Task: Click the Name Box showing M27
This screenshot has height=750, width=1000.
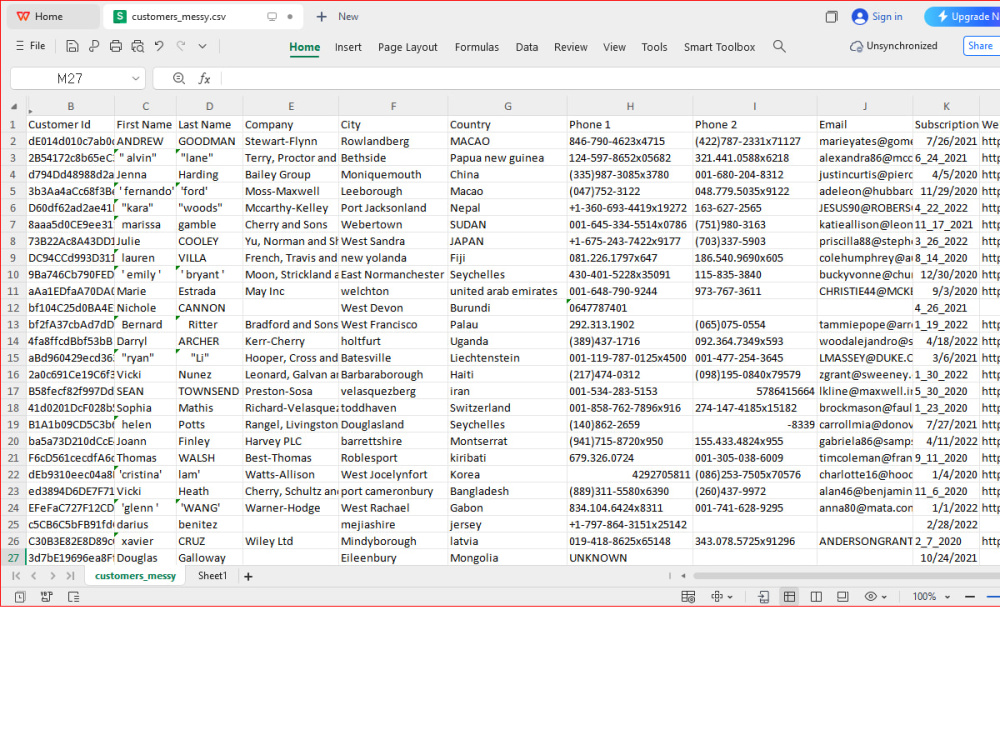Action: 70,78
